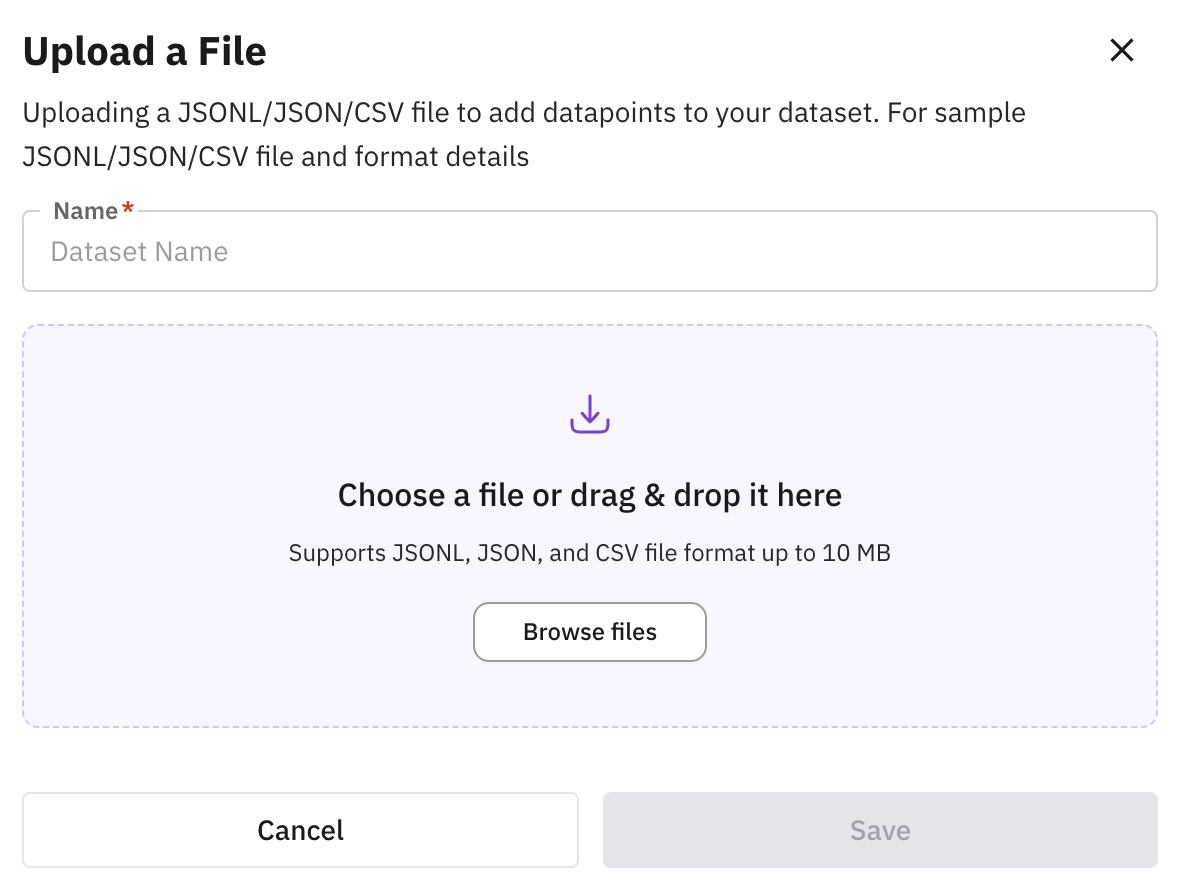Image resolution: width=1182 pixels, height=884 pixels.
Task: Focus the Dataset Name input field
Action: coord(590,252)
